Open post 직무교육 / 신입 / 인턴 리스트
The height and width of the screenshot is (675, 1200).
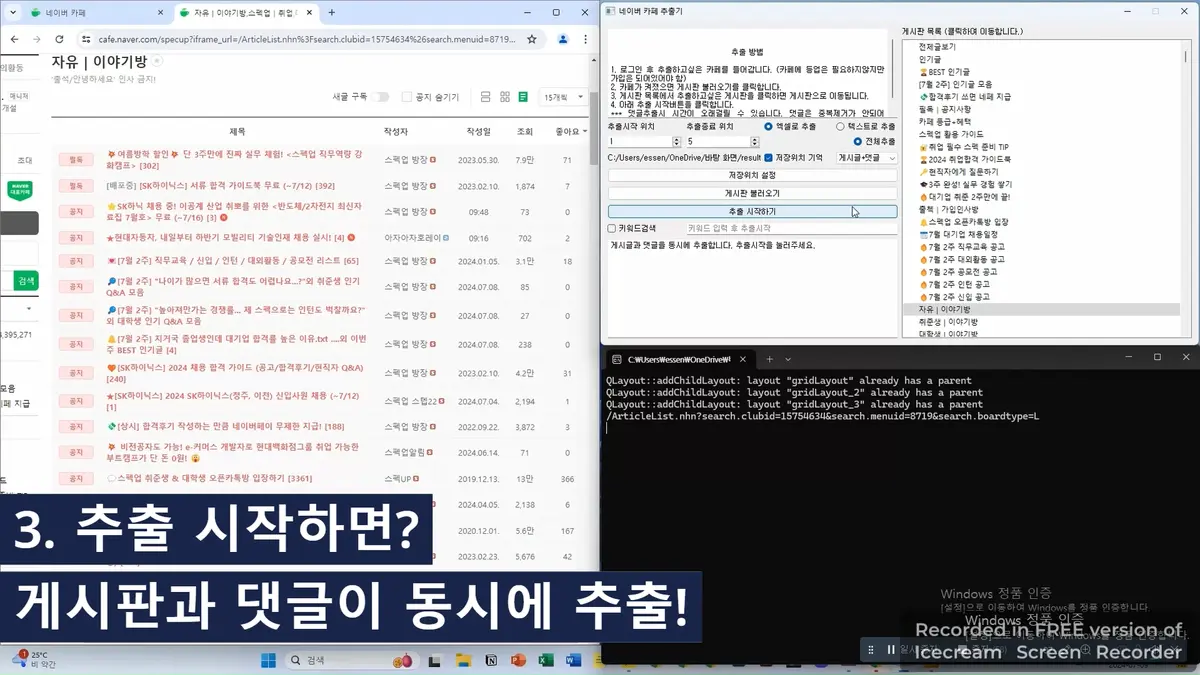(x=232, y=261)
